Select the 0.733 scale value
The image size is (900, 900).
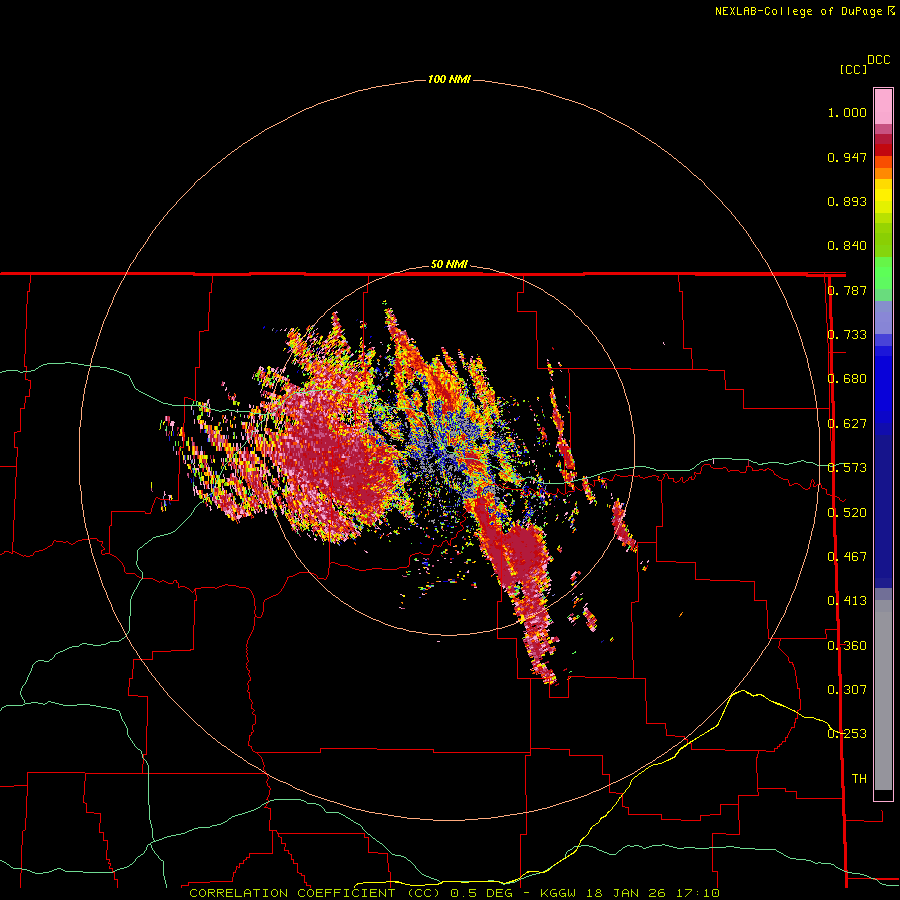847,335
